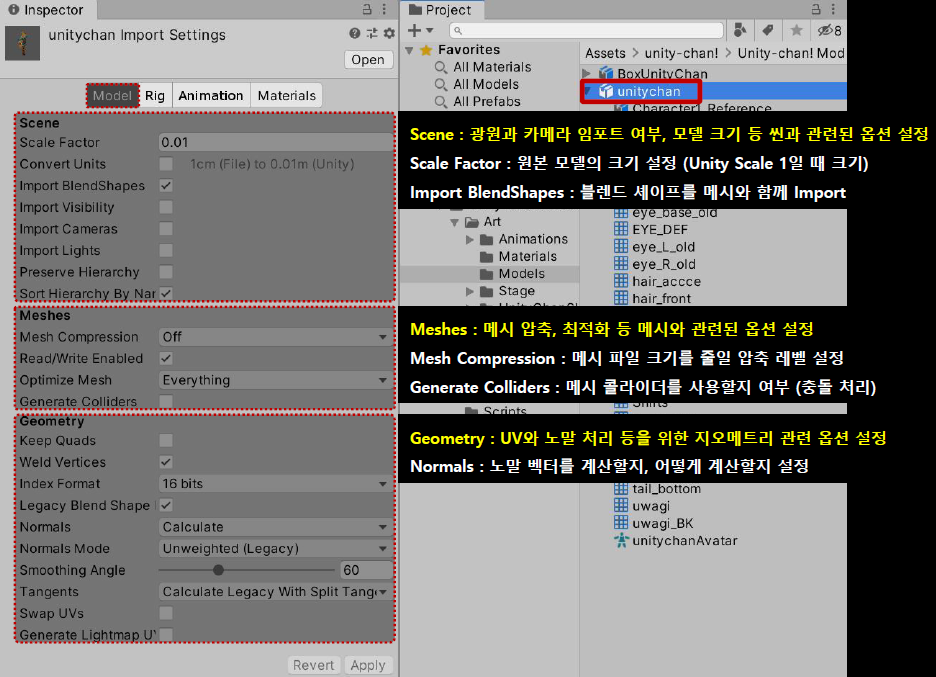
Task: Toggle the Import Visibility checkbox
Action: pos(166,207)
